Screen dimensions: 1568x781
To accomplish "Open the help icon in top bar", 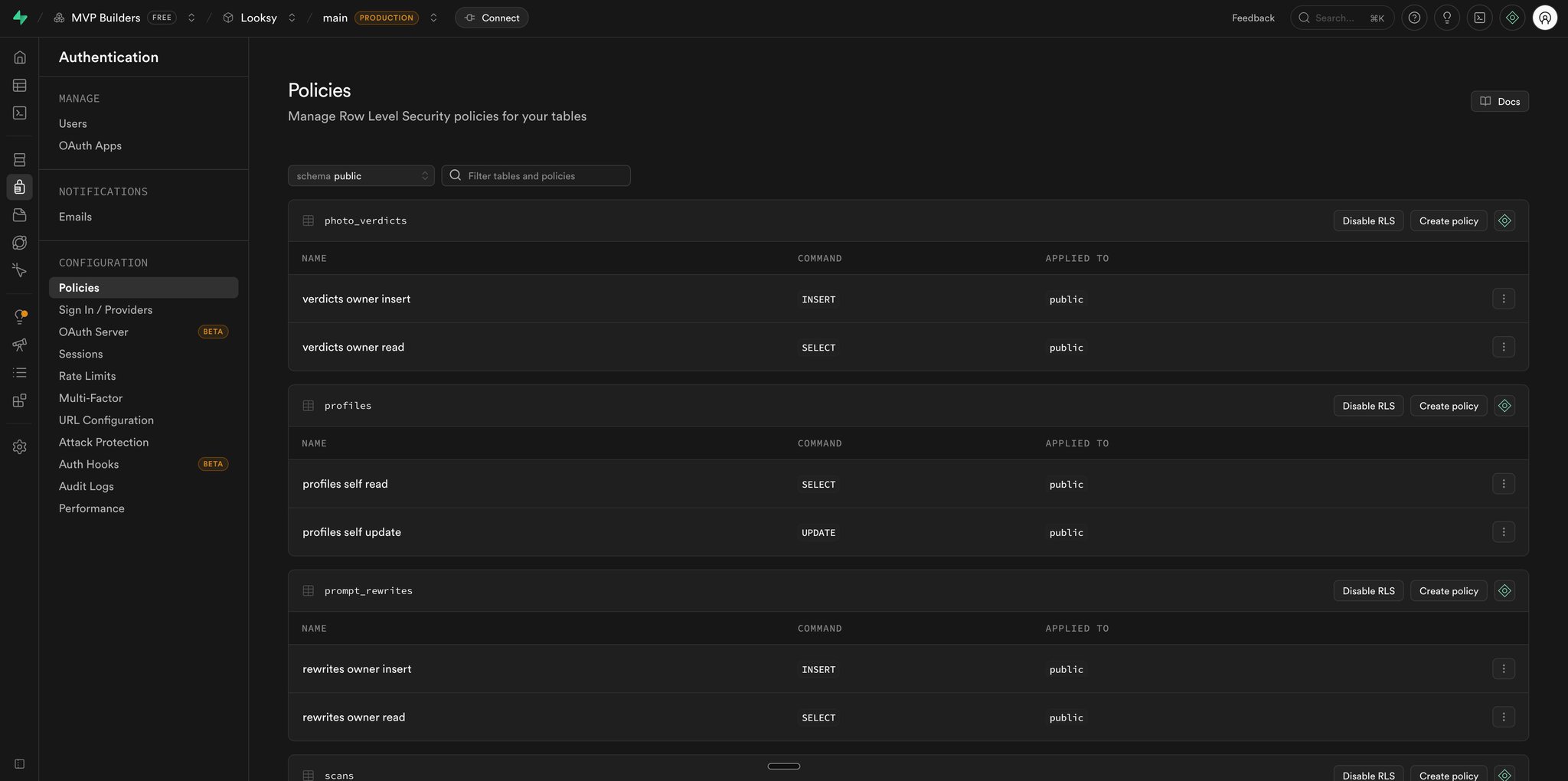I will coord(1414,18).
